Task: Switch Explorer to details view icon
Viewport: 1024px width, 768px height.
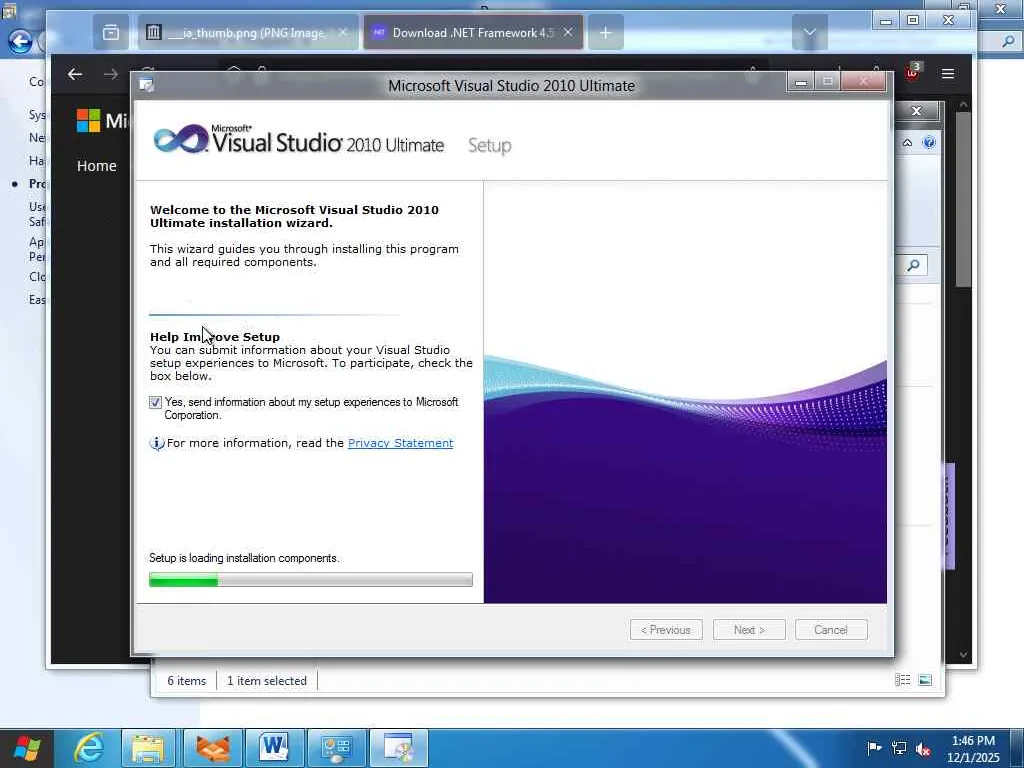Action: [903, 680]
